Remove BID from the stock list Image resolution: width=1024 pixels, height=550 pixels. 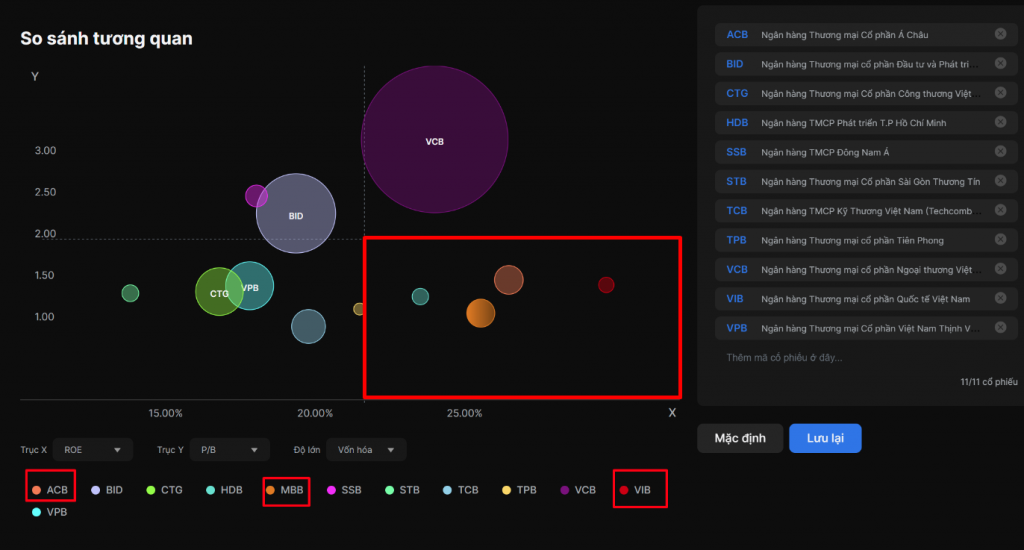pos(1000,64)
